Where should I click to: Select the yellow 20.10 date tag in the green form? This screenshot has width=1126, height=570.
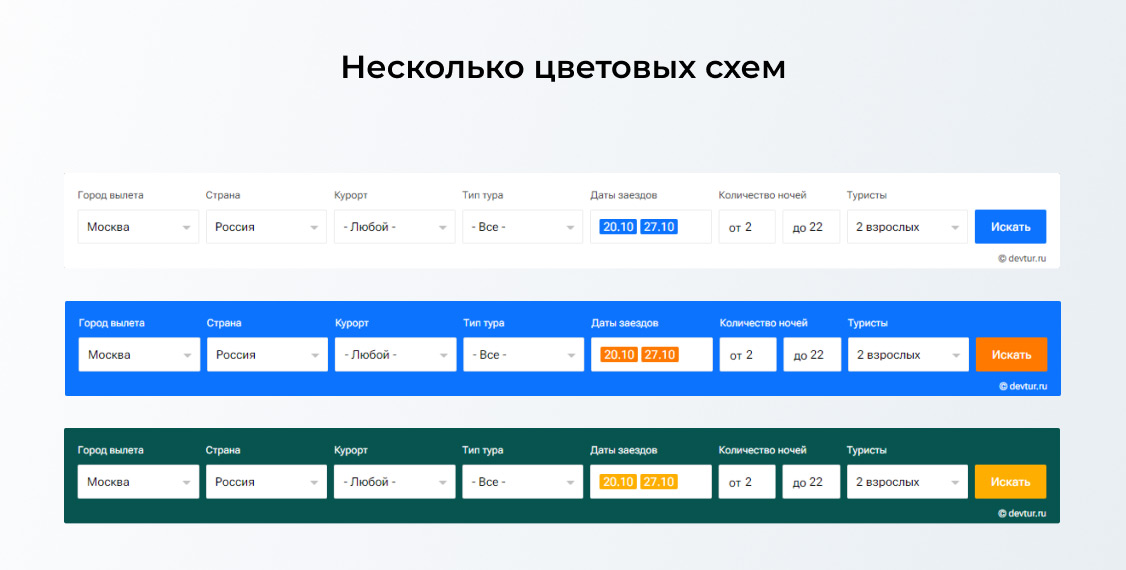[618, 482]
